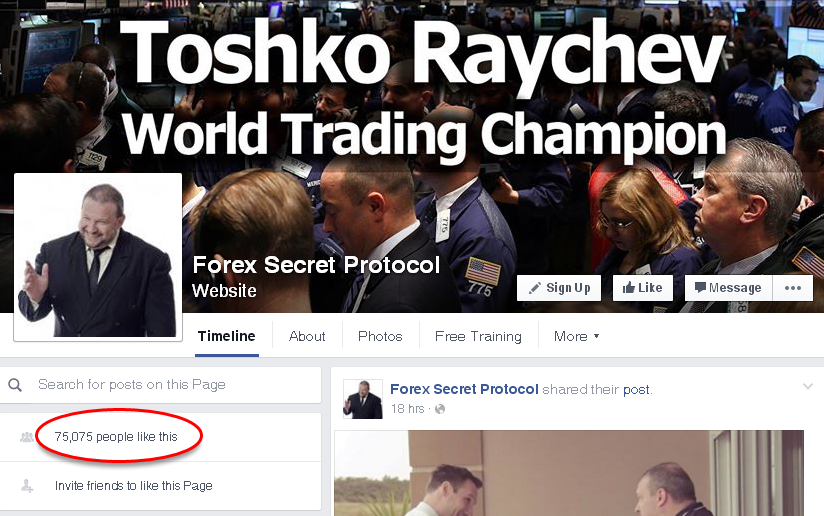Click the page profile picture
This screenshot has height=516, width=824.
98,257
